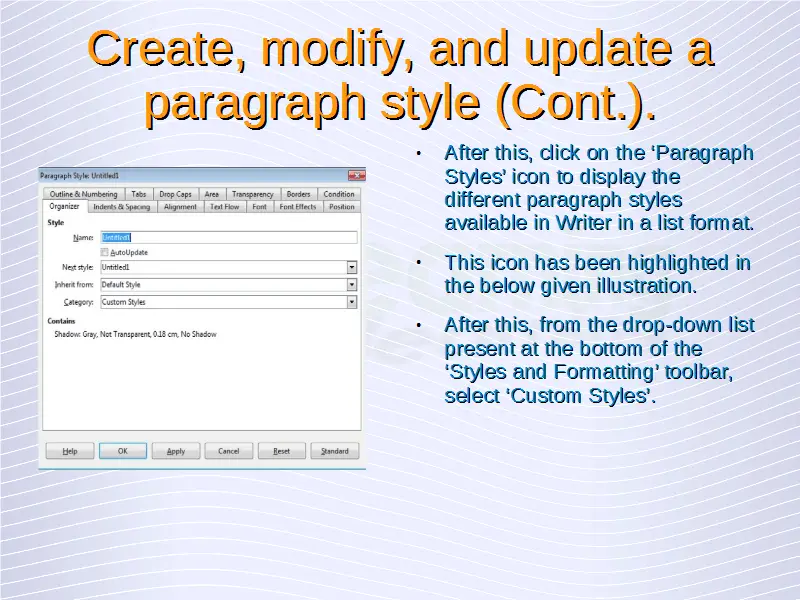Click the Reset button

click(x=282, y=451)
